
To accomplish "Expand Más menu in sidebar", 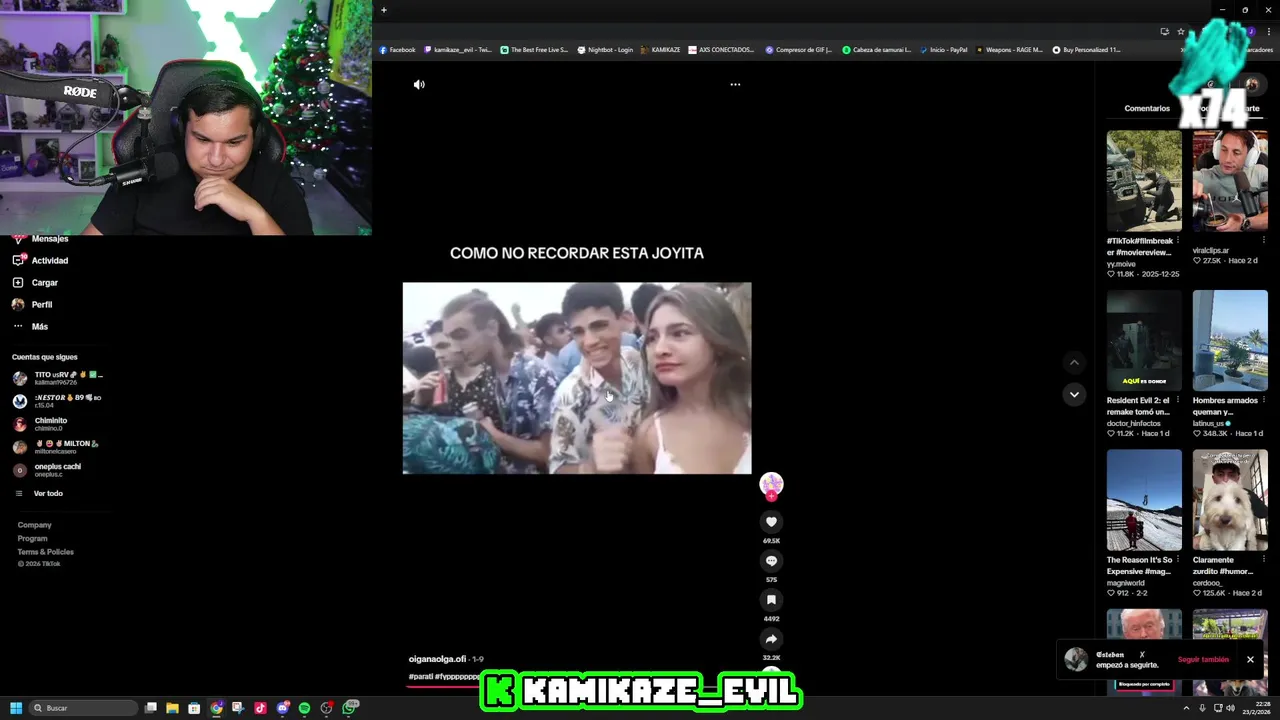I will pyautogui.click(x=30, y=326).
